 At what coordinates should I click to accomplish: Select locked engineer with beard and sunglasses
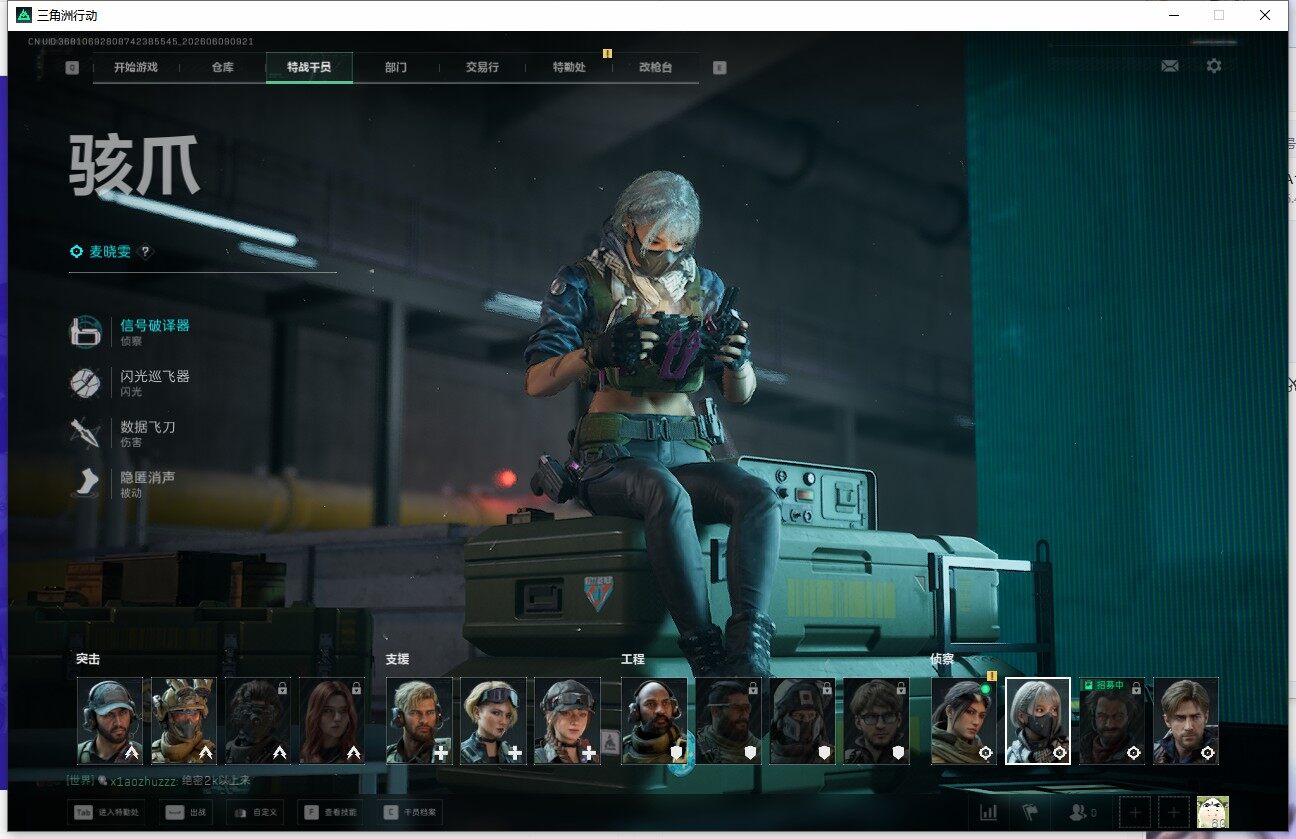[x=728, y=721]
